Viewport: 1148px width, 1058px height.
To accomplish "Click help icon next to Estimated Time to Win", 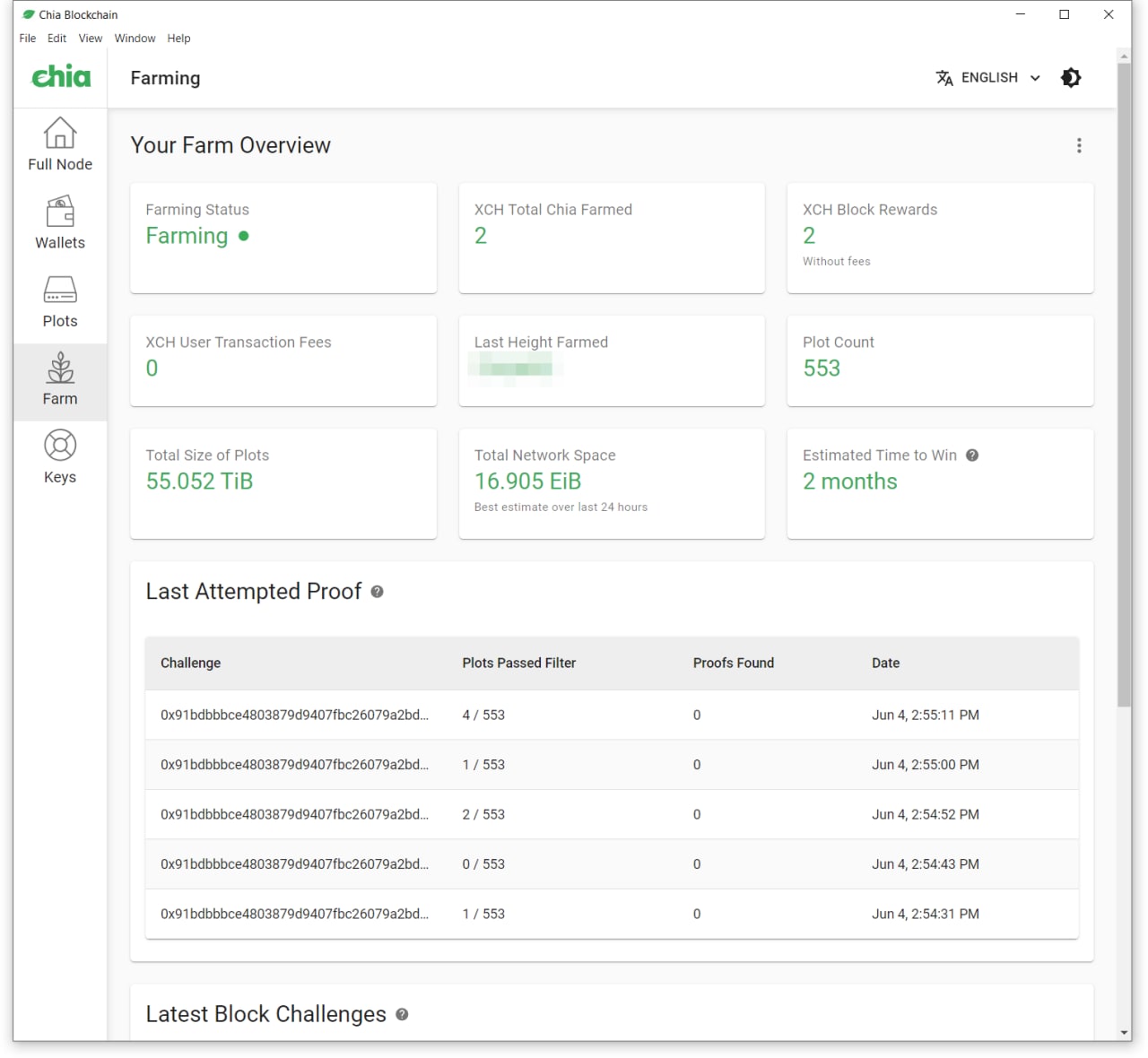I will 972,455.
